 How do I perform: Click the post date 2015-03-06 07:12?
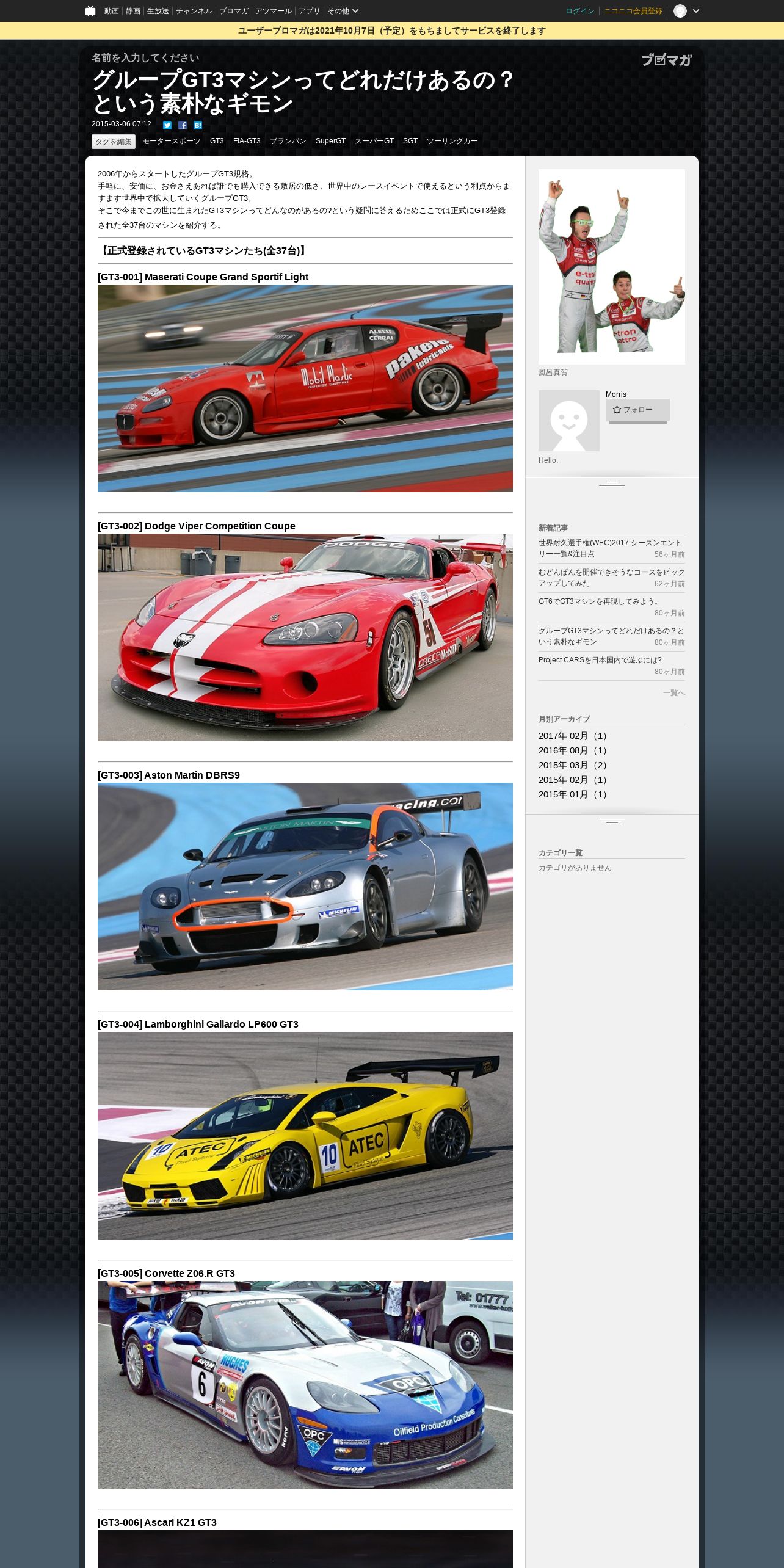[122, 124]
